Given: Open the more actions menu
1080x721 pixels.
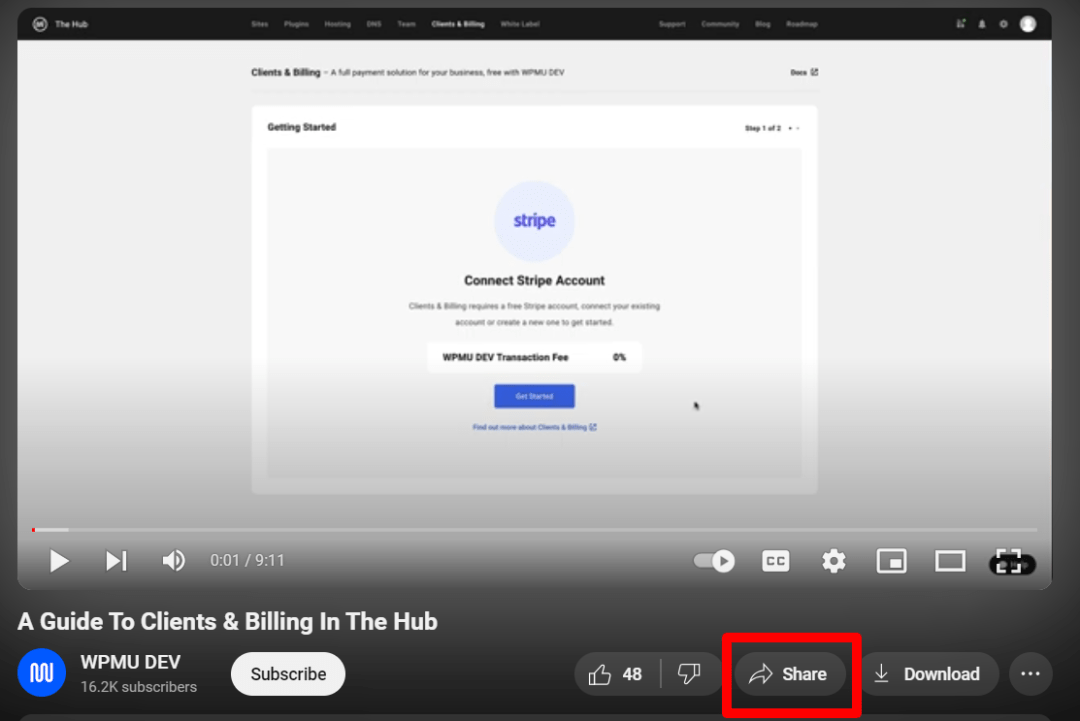Looking at the screenshot, I should pos(1030,674).
